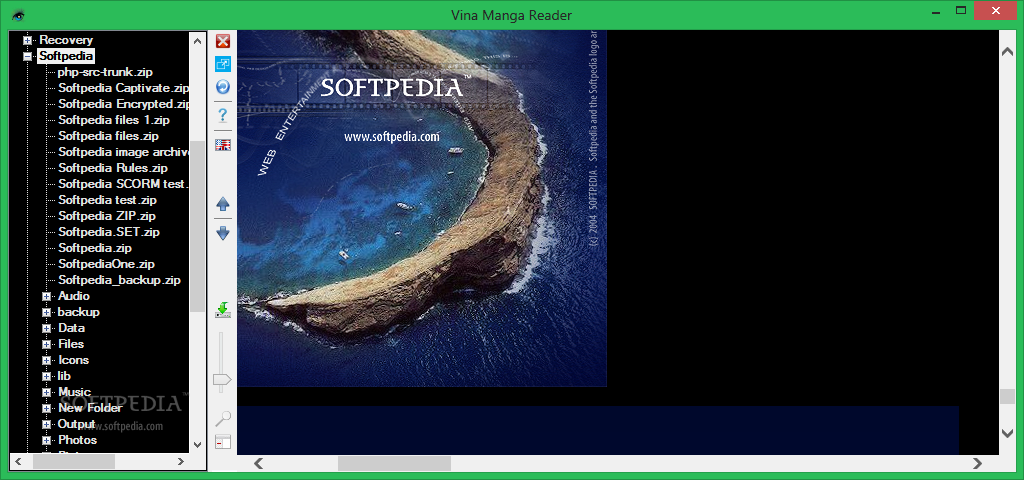This screenshot has width=1024, height=480.
Task: Select Softpedia ZIP.zip
Action: pos(107,216)
